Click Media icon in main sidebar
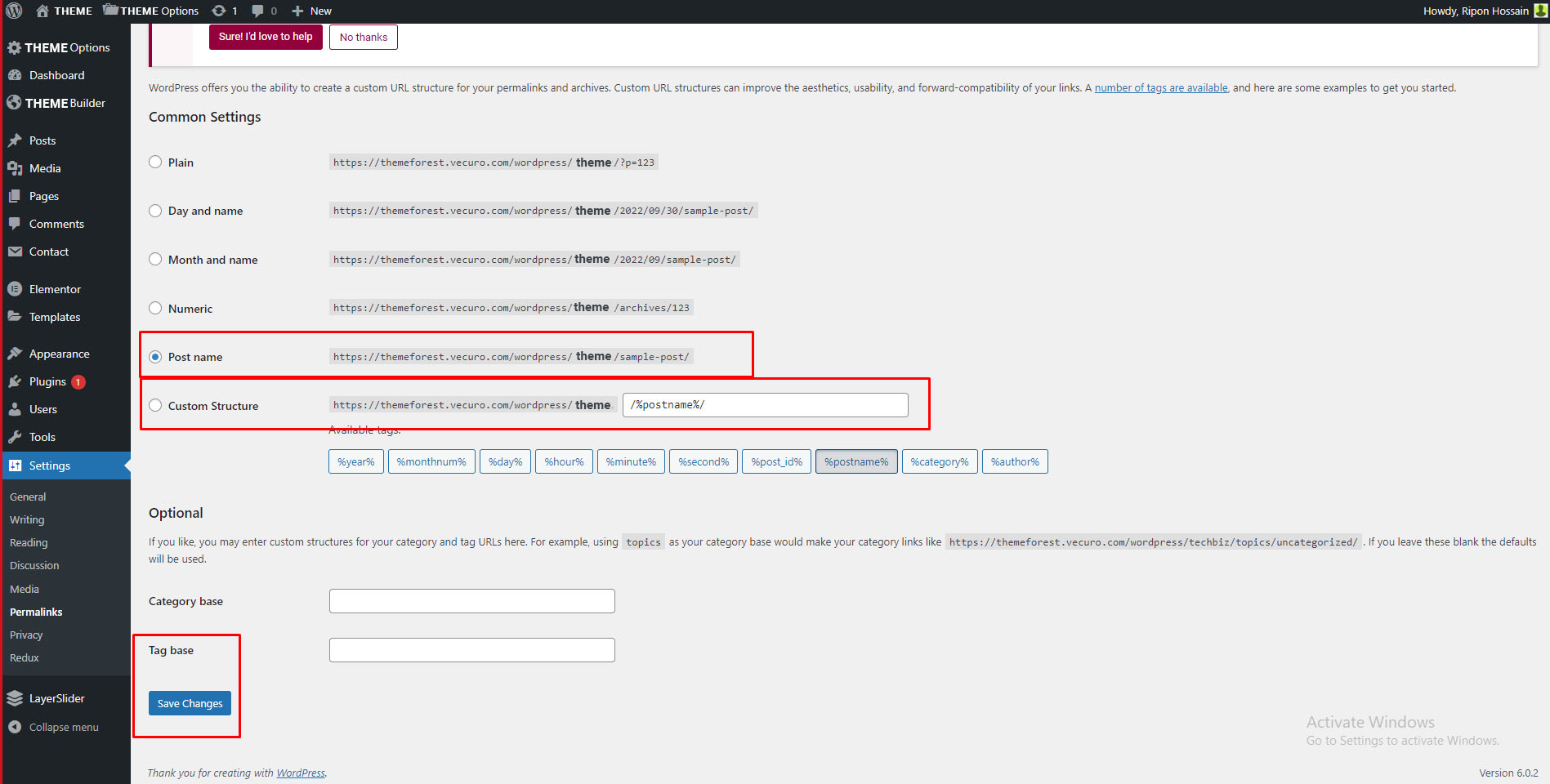Viewport: 1550px width, 784px height. coord(15,168)
